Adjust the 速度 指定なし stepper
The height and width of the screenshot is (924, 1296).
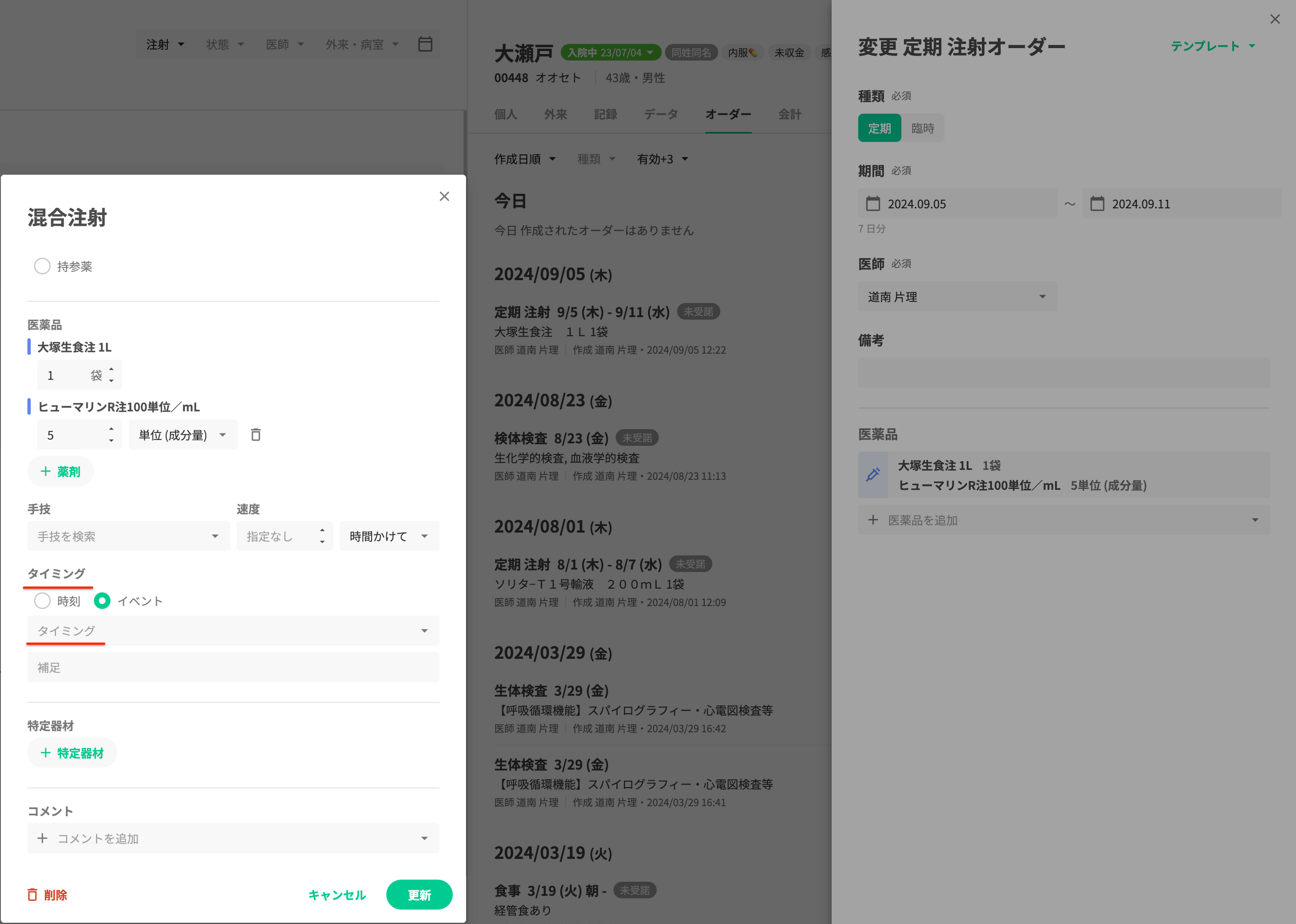[322, 536]
